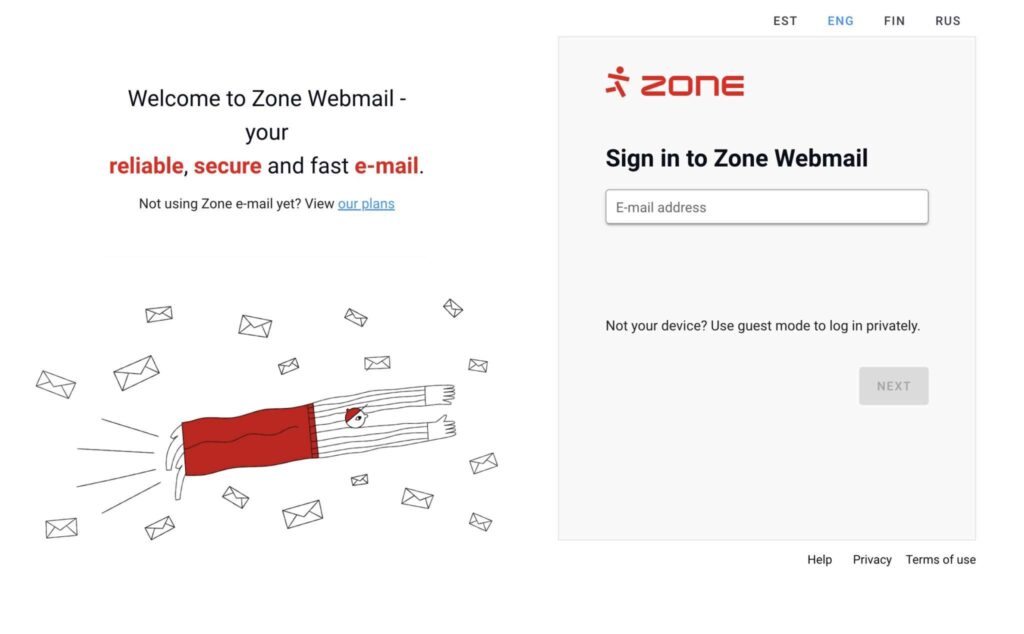Image resolution: width=1024 pixels, height=634 pixels.
Task: Focus the E-mail address field
Action: click(x=766, y=207)
